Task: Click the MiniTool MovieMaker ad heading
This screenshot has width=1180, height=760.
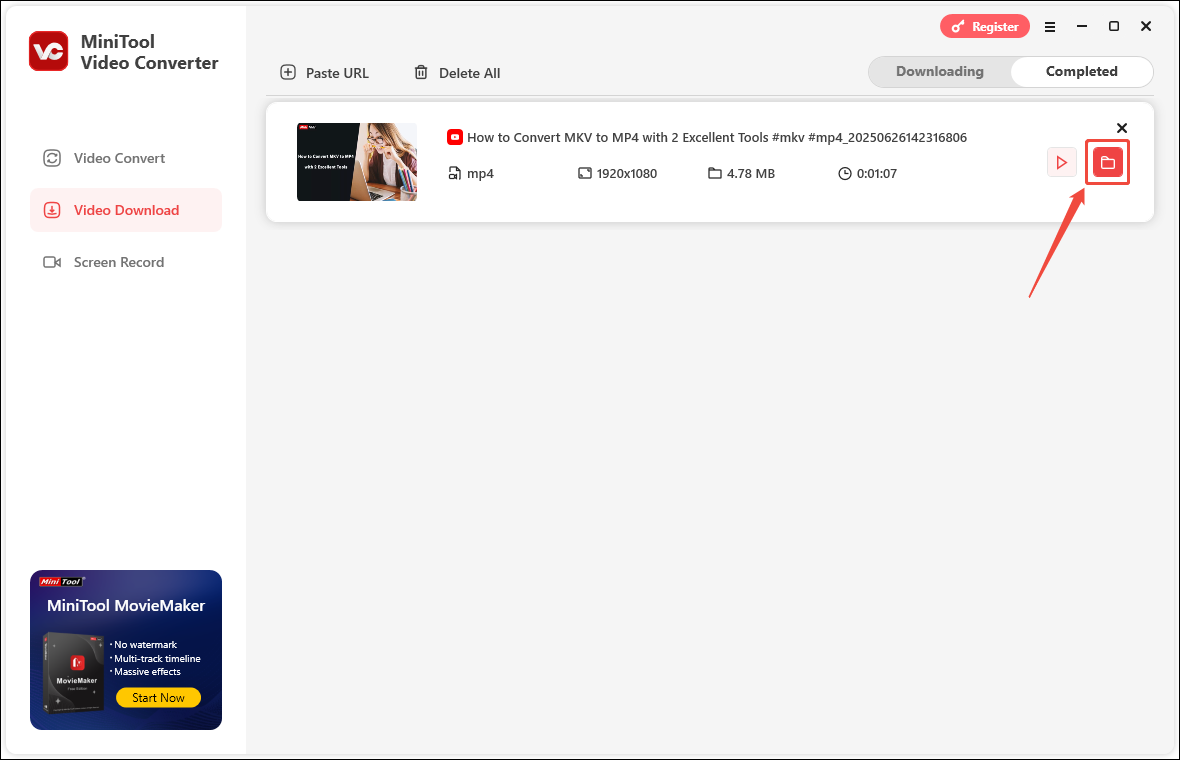Action: [x=126, y=606]
